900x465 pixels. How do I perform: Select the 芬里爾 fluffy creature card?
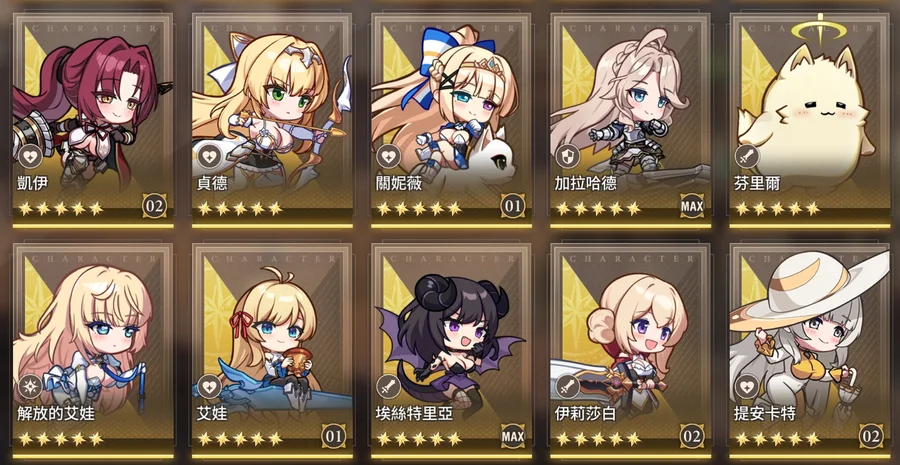coord(809,121)
